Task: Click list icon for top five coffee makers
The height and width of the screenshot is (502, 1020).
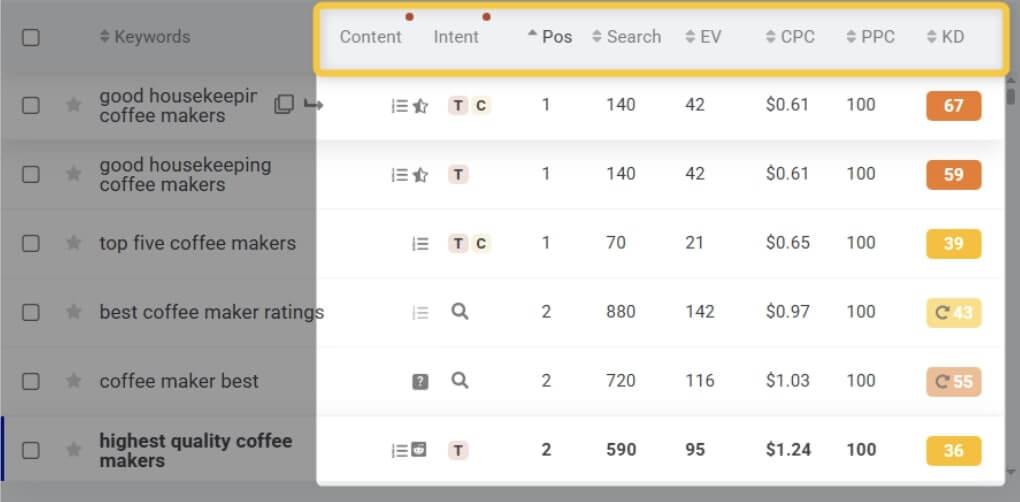Action: click(420, 244)
